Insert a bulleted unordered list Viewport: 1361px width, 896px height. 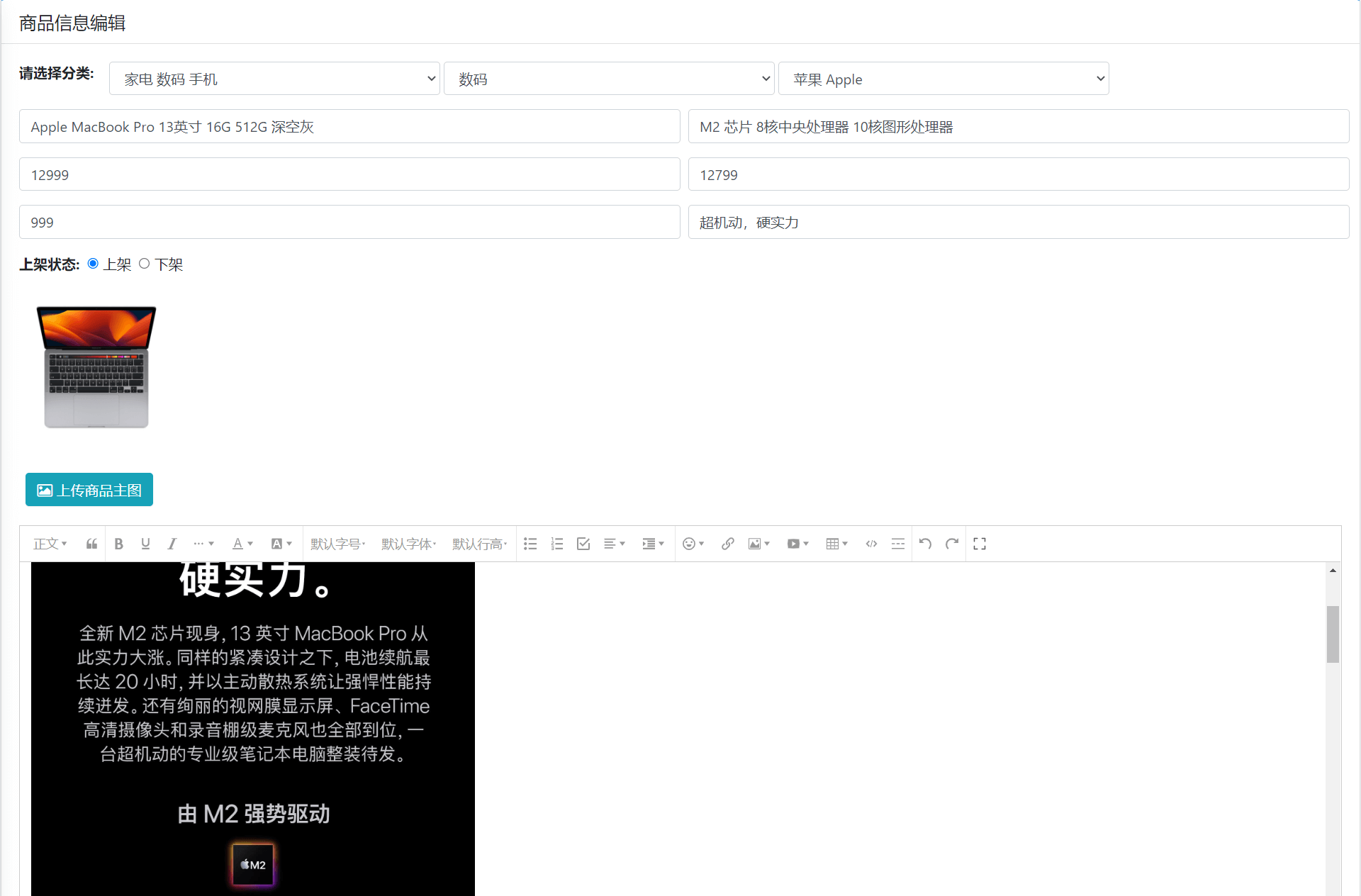(x=530, y=544)
